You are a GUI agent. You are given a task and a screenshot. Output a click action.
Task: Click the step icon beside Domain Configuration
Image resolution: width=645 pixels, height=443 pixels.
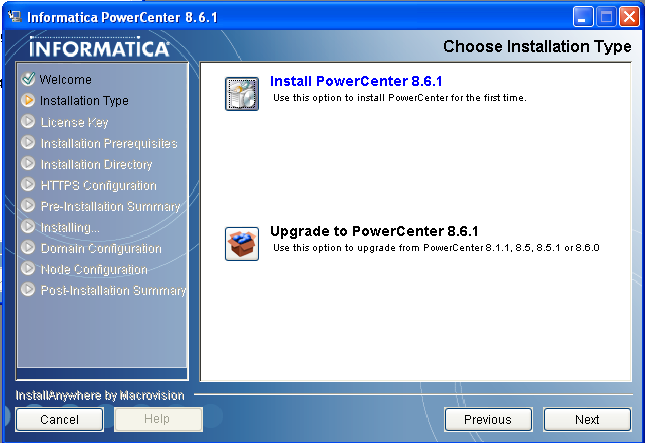28,247
